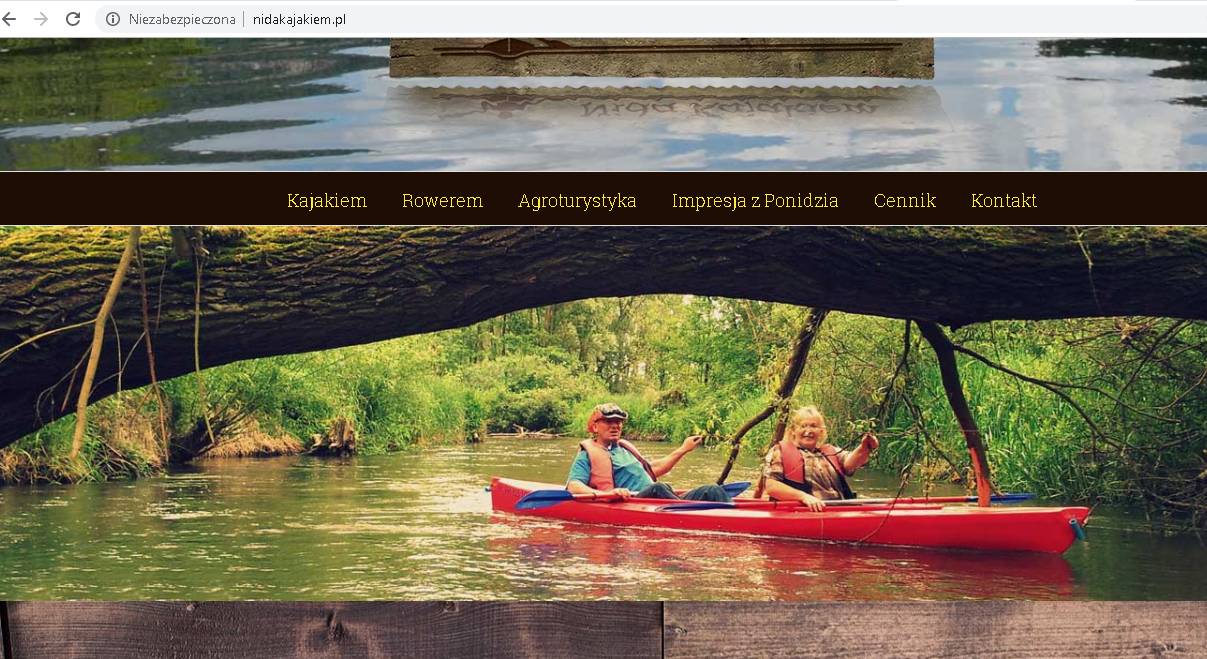Open site info via the circled i icon

point(113,19)
